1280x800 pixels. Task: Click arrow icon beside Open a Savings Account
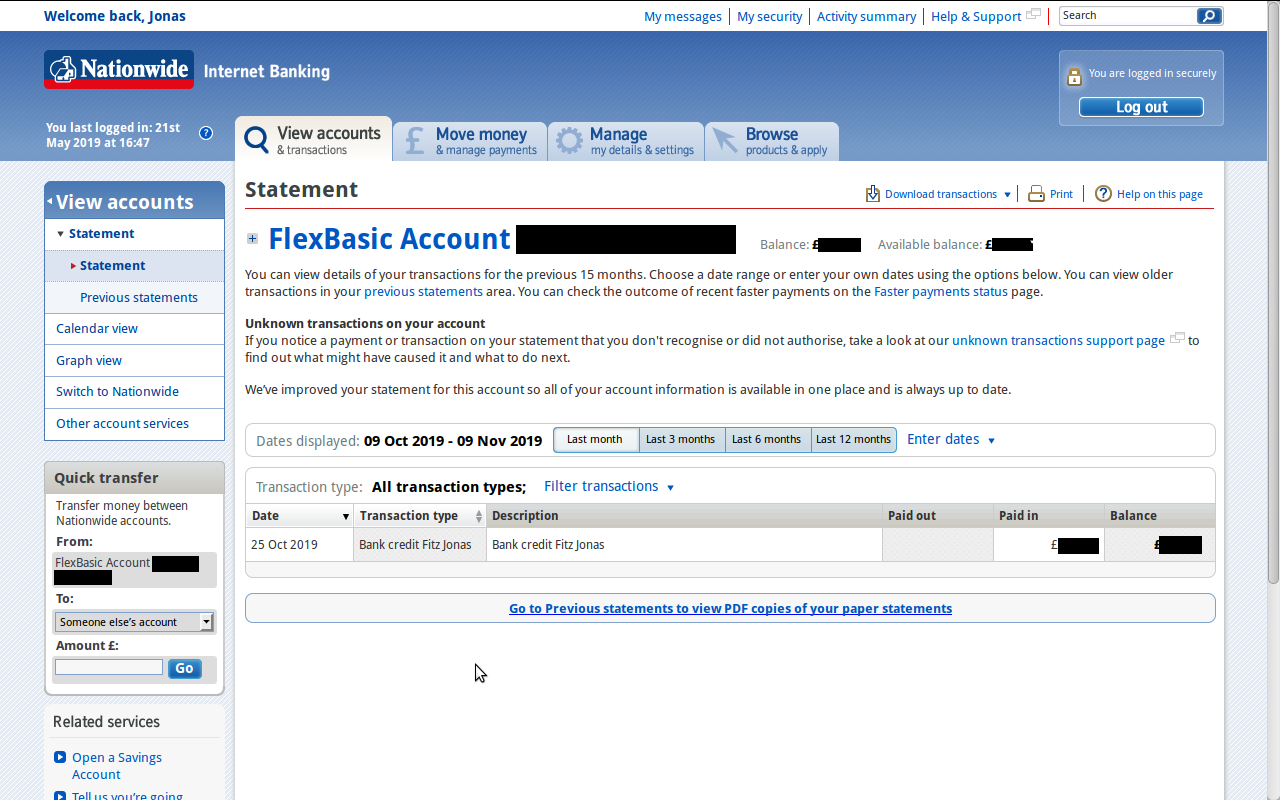60,758
